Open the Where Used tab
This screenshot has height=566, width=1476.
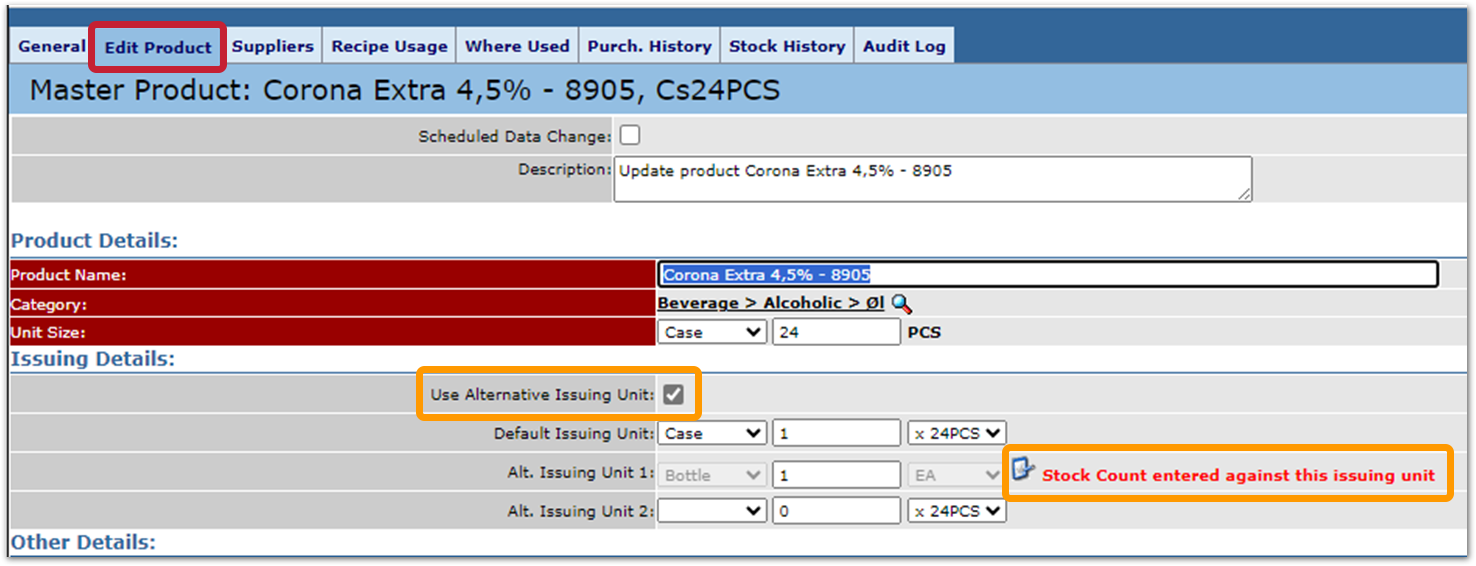pos(517,46)
